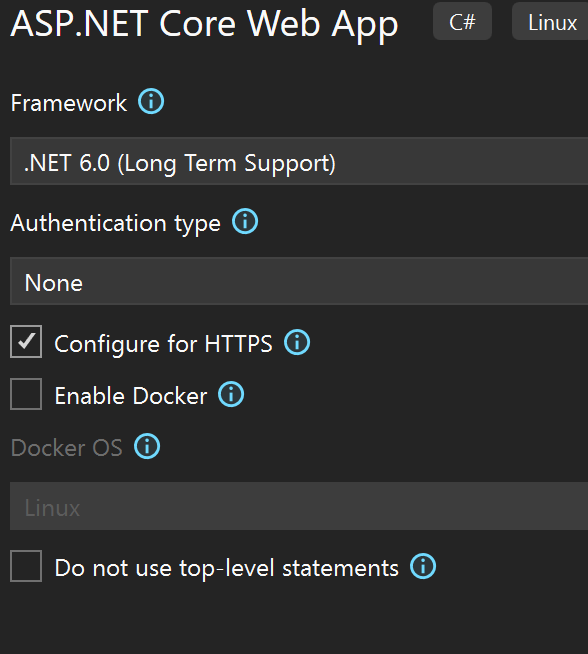588x654 pixels.
Task: Click the disabled Docker OS Linux dropdown
Action: coord(299,506)
